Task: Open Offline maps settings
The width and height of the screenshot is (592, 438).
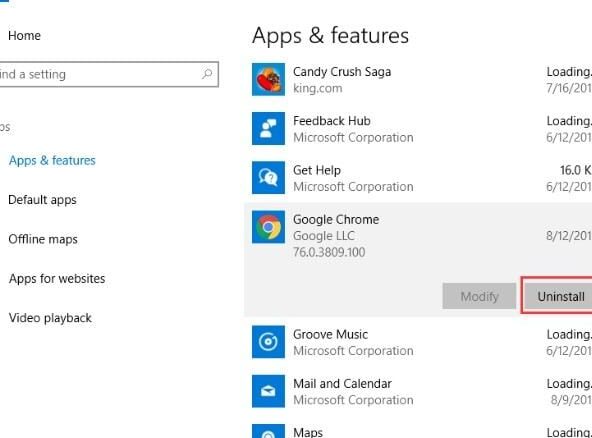Action: point(43,239)
